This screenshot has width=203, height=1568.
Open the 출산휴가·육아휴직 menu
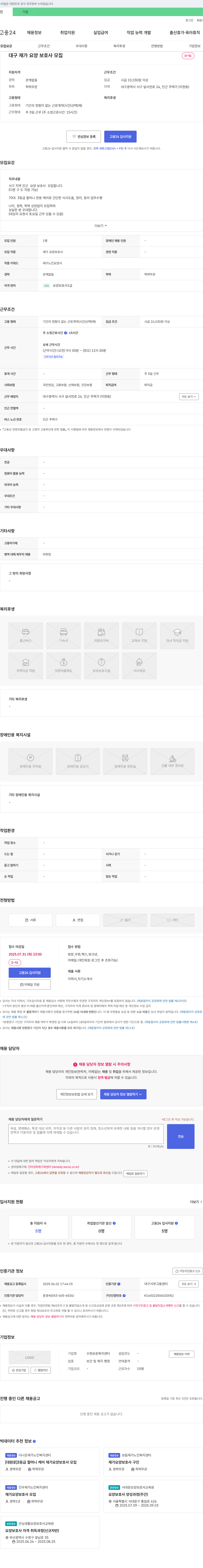tap(185, 33)
